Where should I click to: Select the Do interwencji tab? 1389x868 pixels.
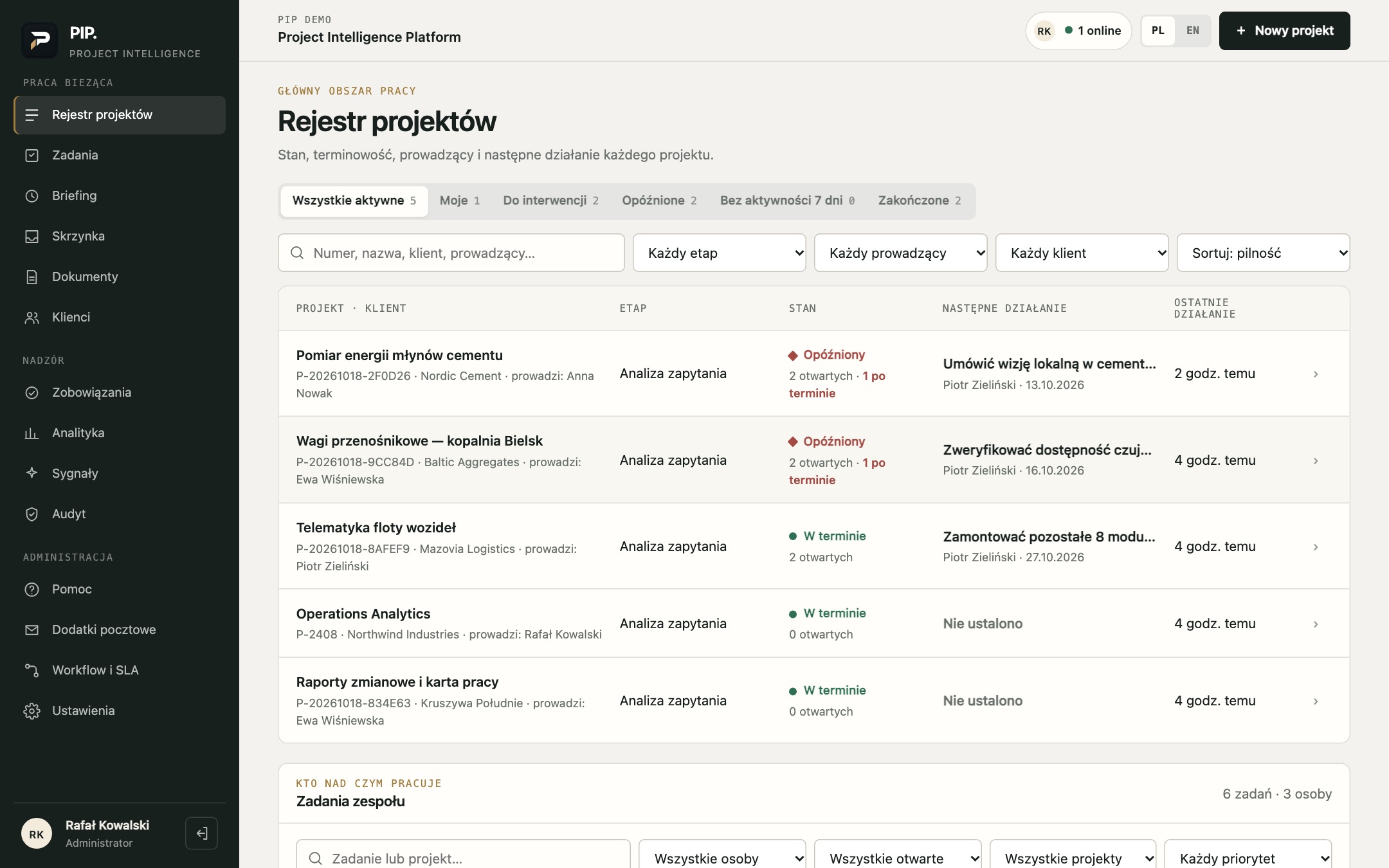pyautogui.click(x=551, y=201)
